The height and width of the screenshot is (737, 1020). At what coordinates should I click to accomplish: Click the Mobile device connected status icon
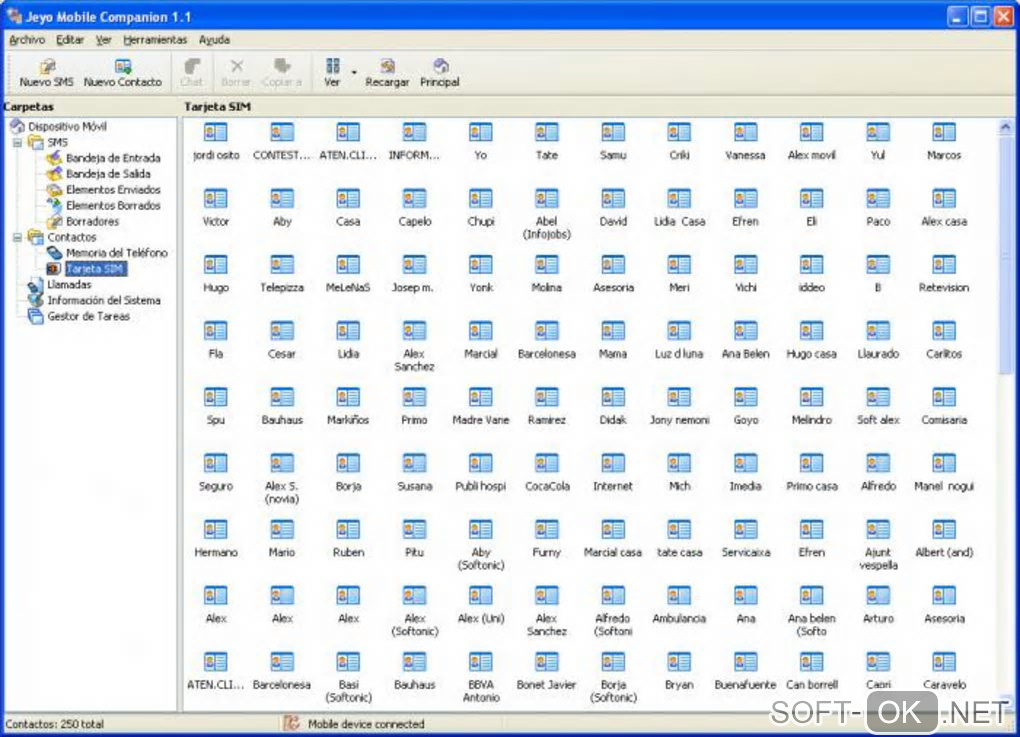click(291, 723)
